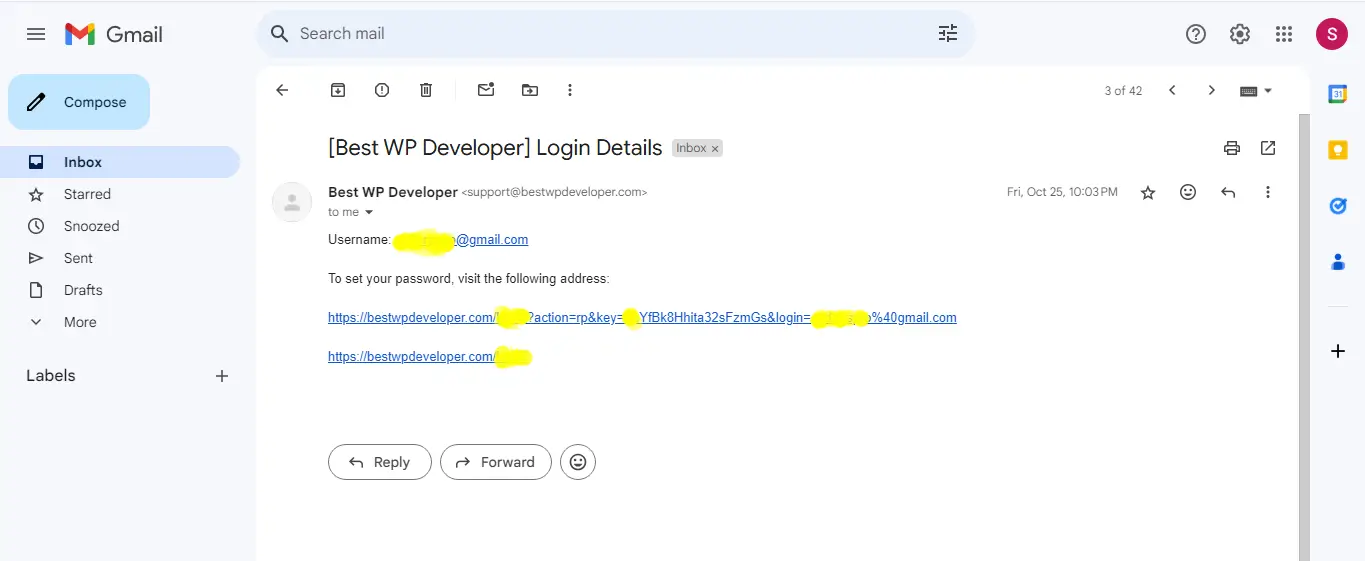Open input tools keyboard dropdown
The width and height of the screenshot is (1365, 561).
1256,91
